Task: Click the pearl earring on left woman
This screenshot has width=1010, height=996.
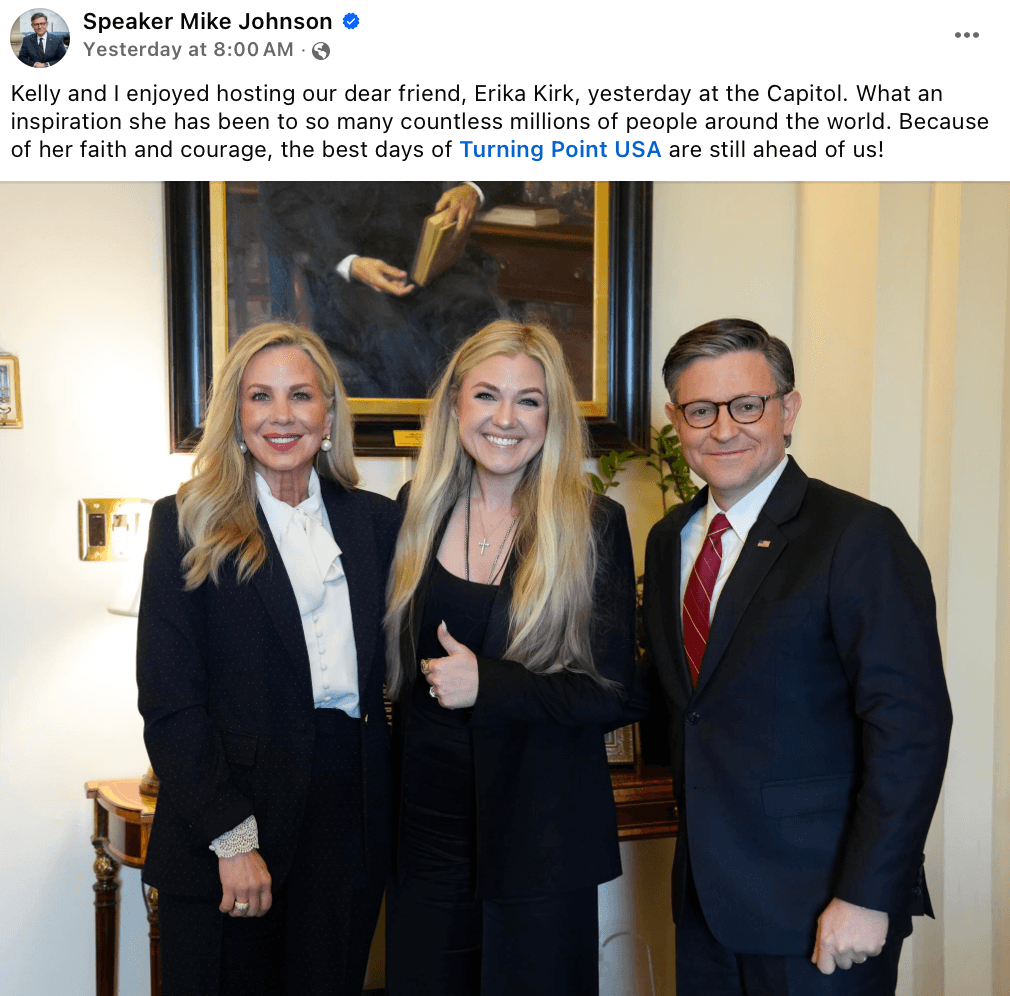Action: 326,443
